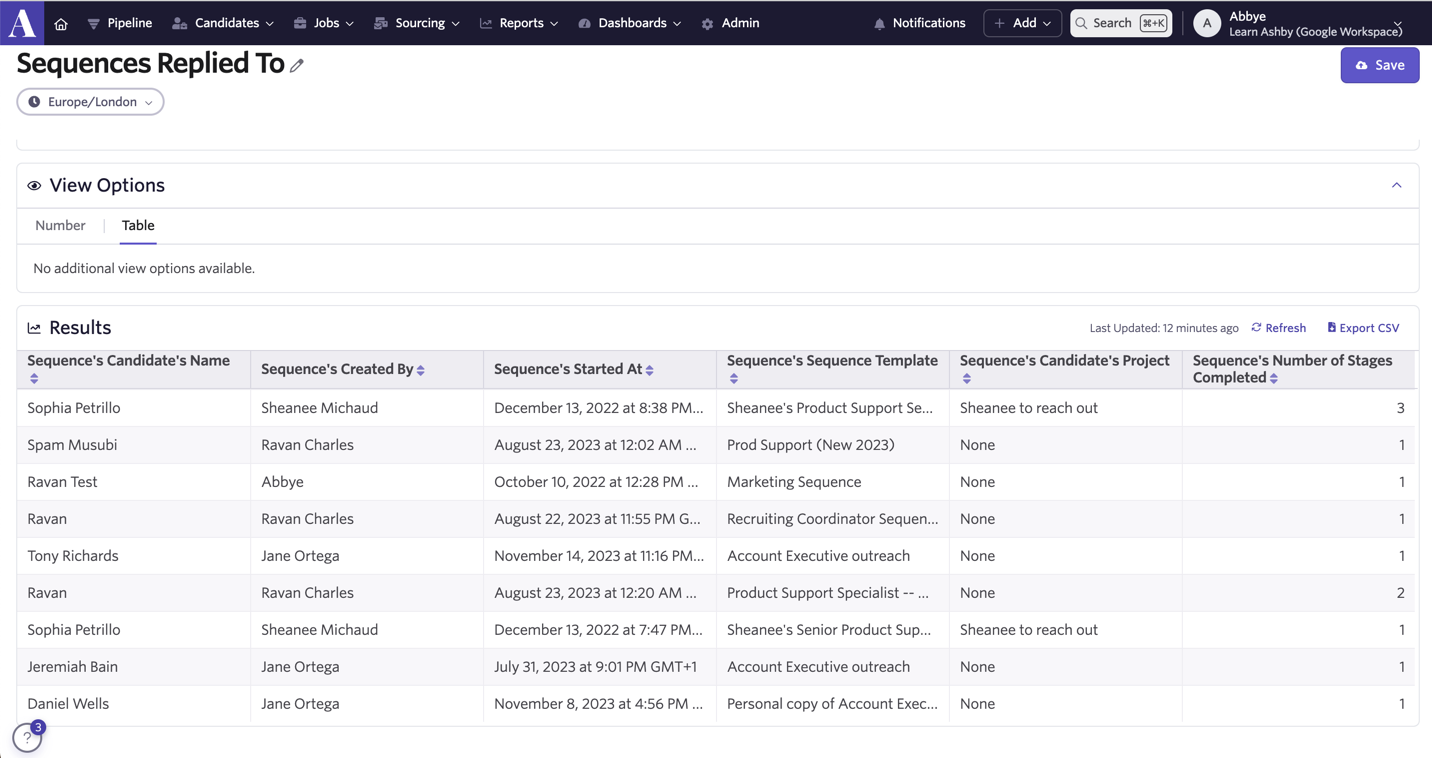The width and height of the screenshot is (1432, 758).
Task: Click the Ashby logo icon
Action: click(x=22, y=22)
